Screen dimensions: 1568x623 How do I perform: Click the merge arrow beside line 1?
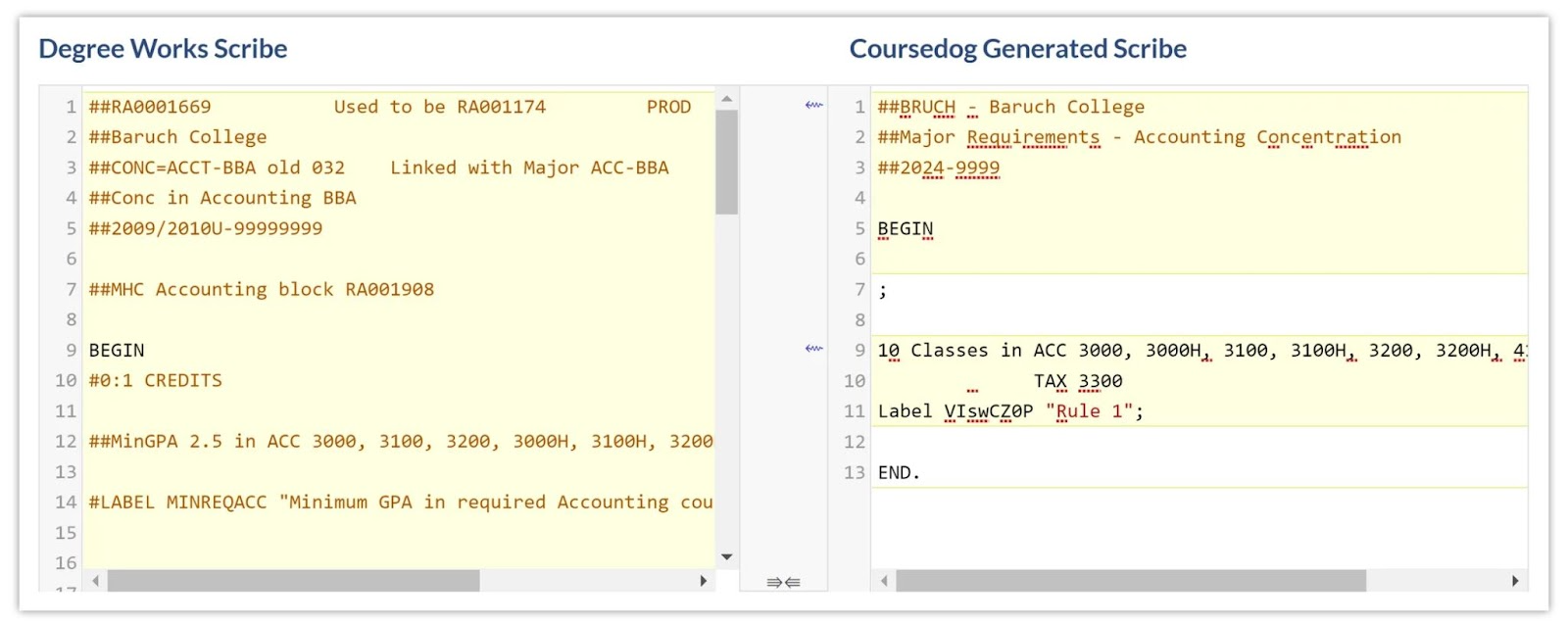pyautogui.click(x=813, y=105)
